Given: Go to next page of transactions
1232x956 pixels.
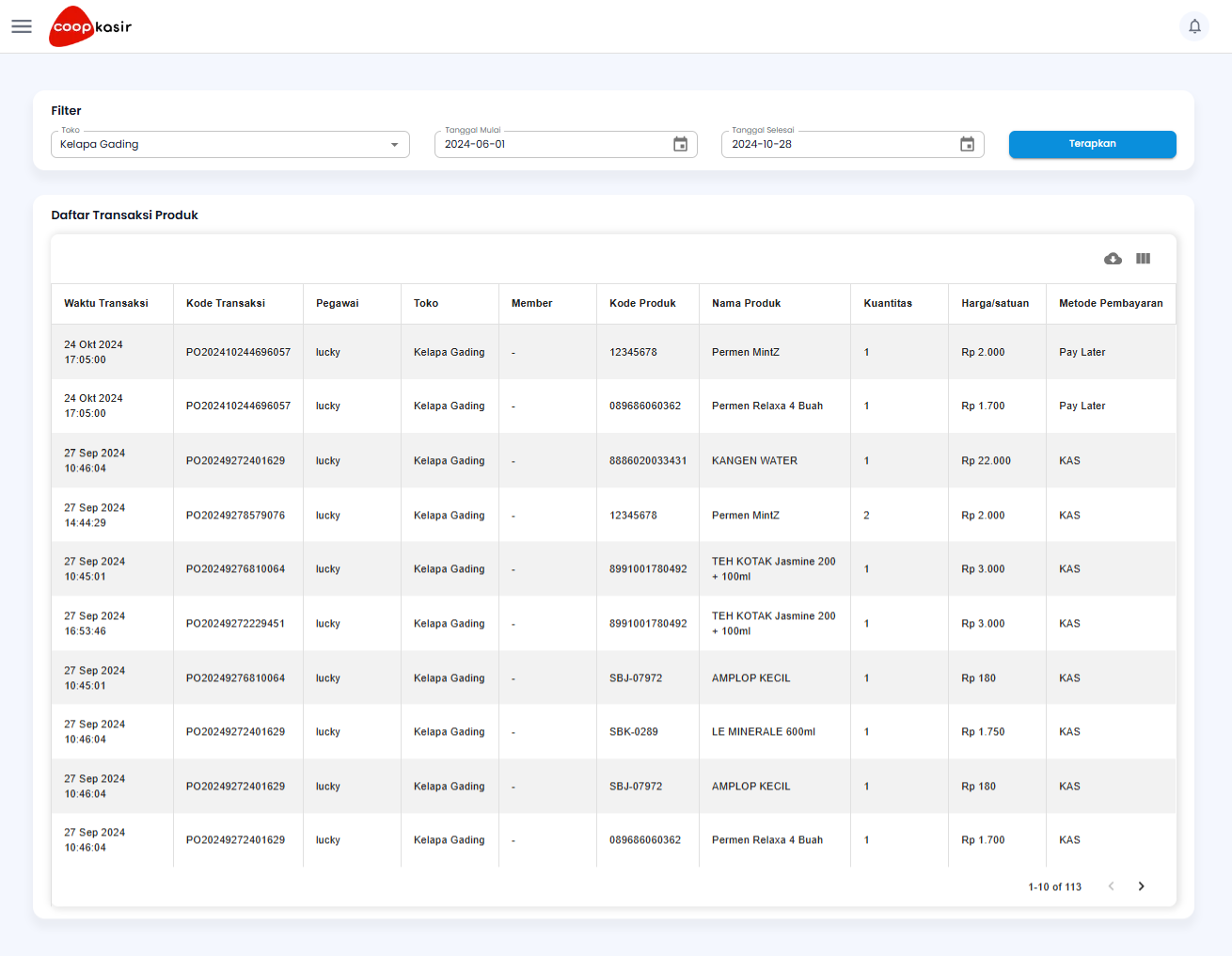Looking at the screenshot, I should pyautogui.click(x=1141, y=886).
